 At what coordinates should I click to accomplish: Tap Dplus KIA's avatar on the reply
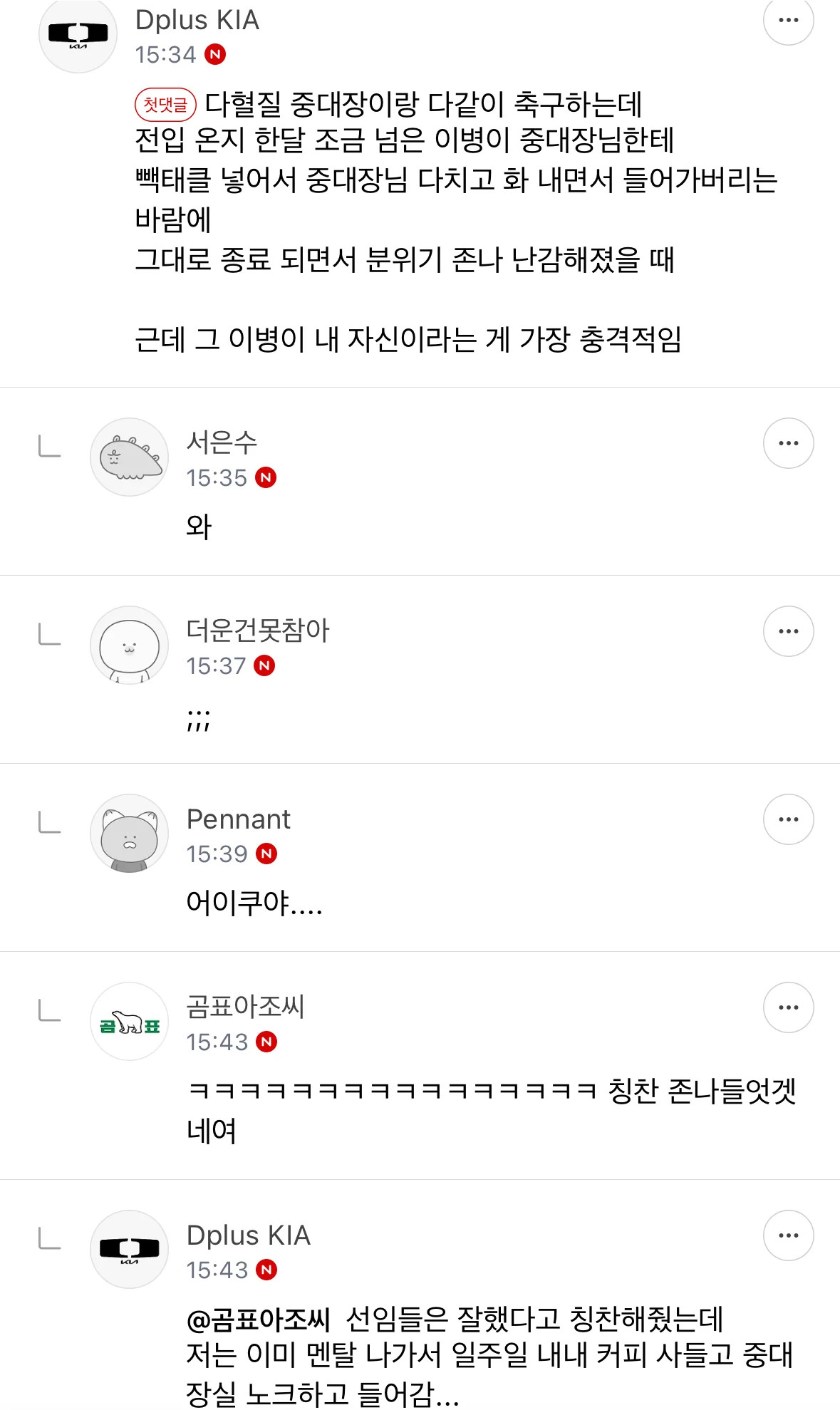point(129,1249)
